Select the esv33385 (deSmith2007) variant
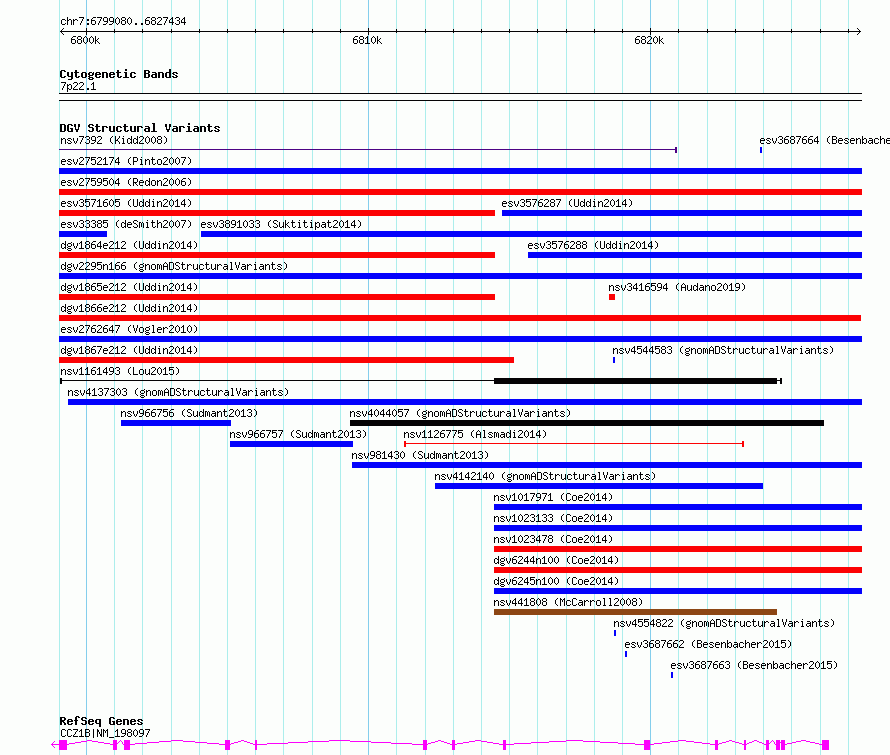This screenshot has width=890, height=755. pos(83,234)
